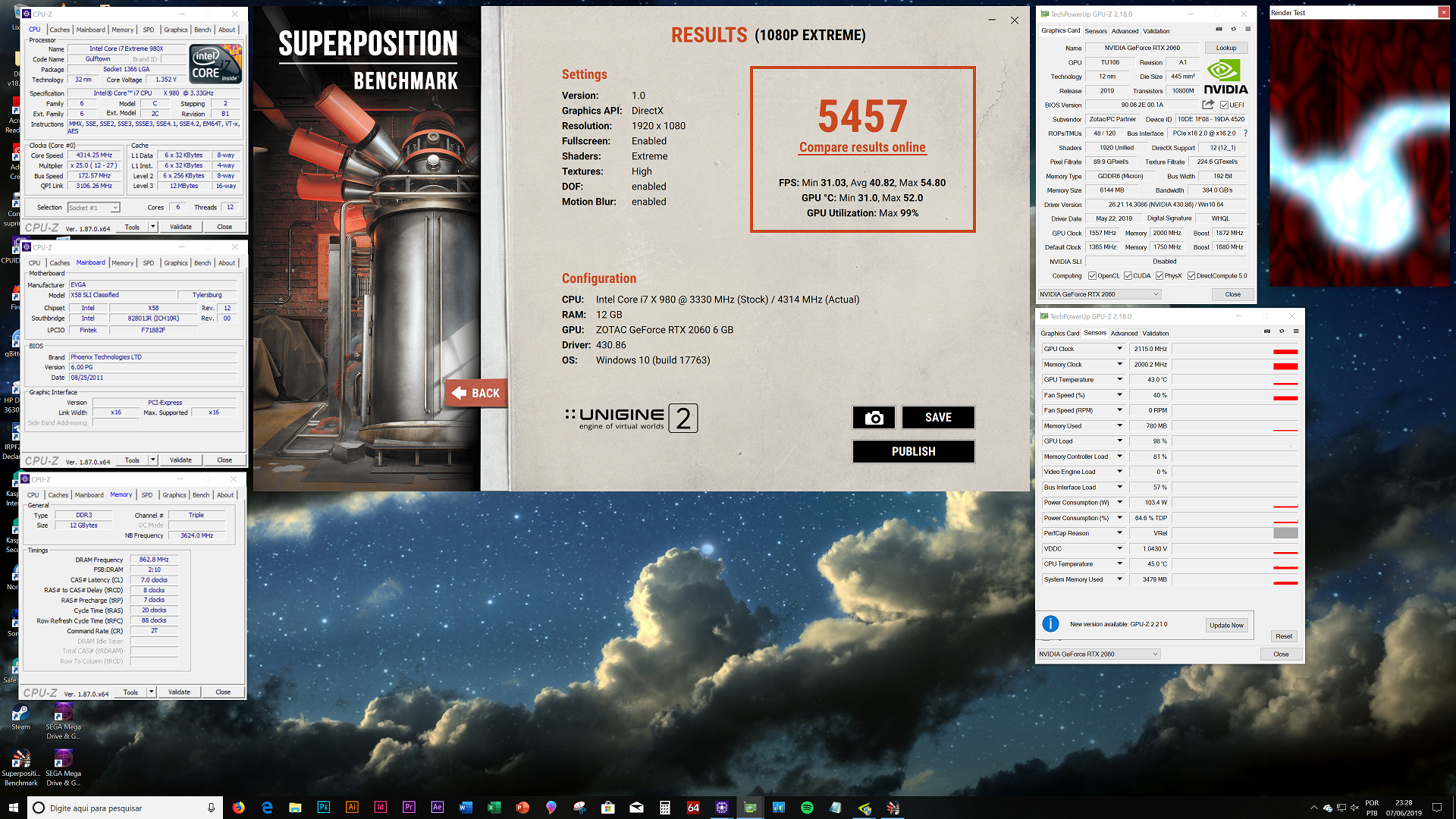The image size is (1456, 819).
Task: Open the GPU Temperature sensor dropdown
Action: (x=1119, y=379)
